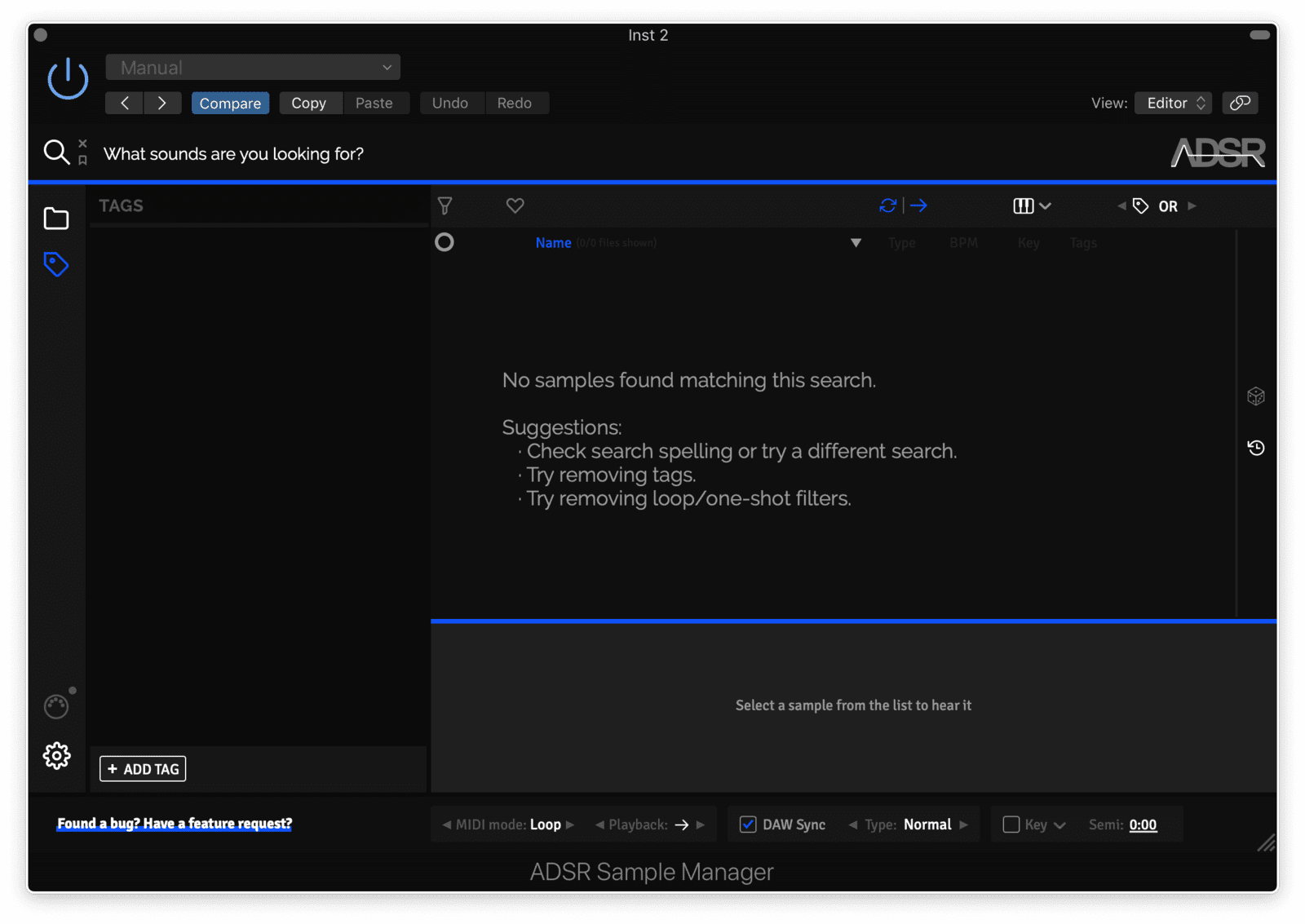Go to previous preset arrow
1305x924 pixels.
(125, 103)
